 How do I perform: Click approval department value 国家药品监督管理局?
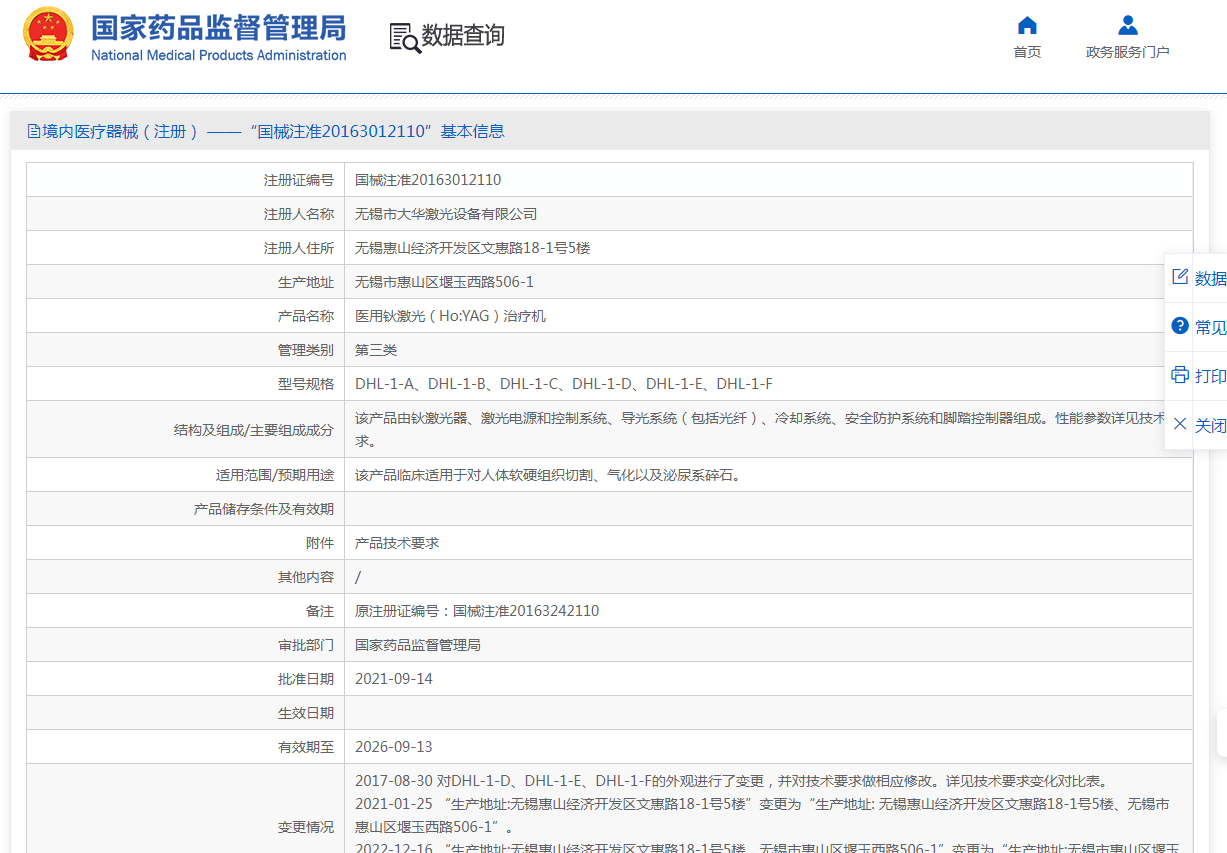click(418, 645)
